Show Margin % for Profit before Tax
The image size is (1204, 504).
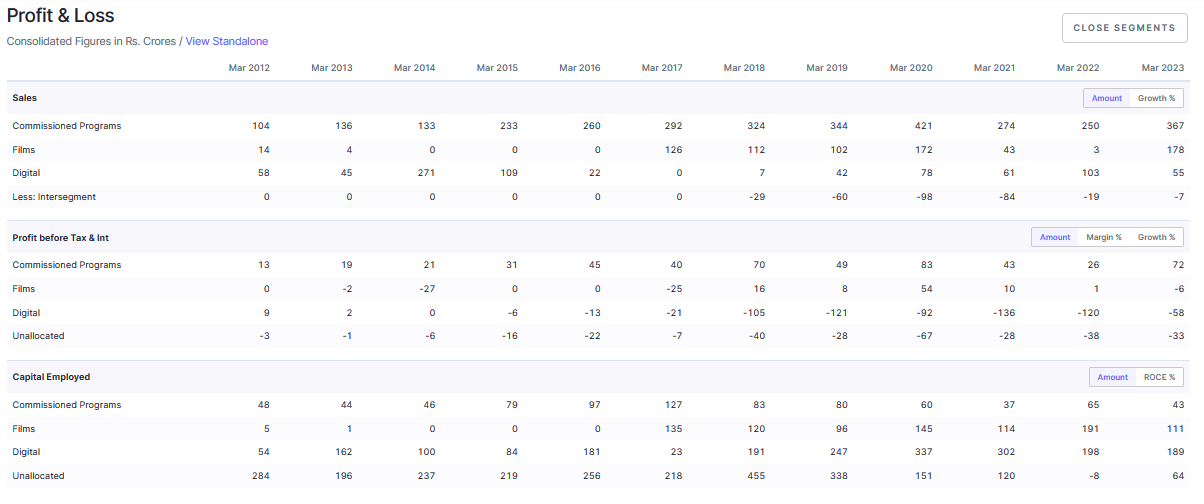pos(1104,237)
